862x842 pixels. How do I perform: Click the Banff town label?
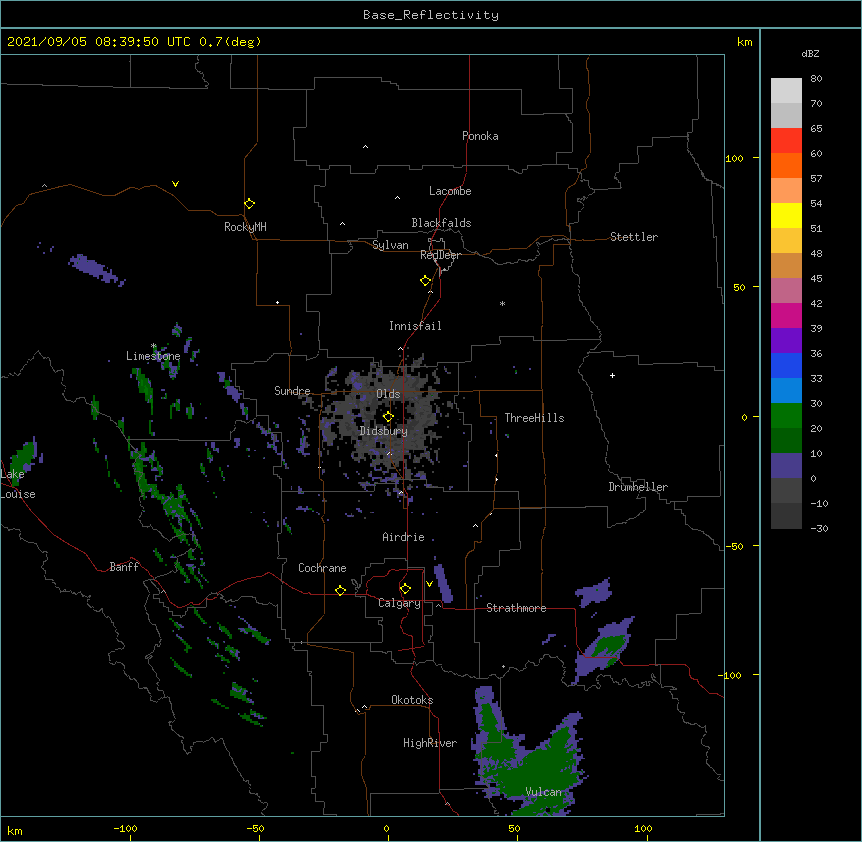click(x=124, y=567)
